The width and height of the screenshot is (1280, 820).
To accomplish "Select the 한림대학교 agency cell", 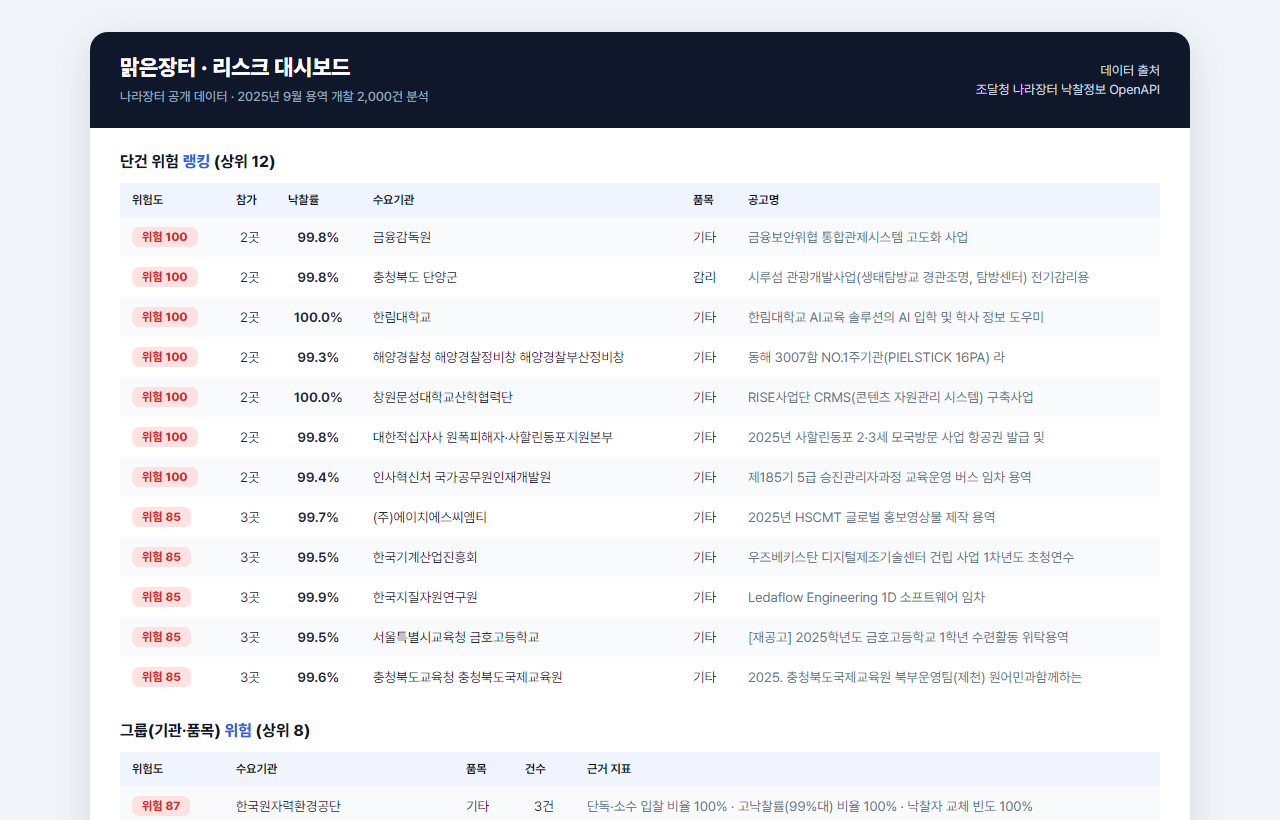I will tap(402, 317).
